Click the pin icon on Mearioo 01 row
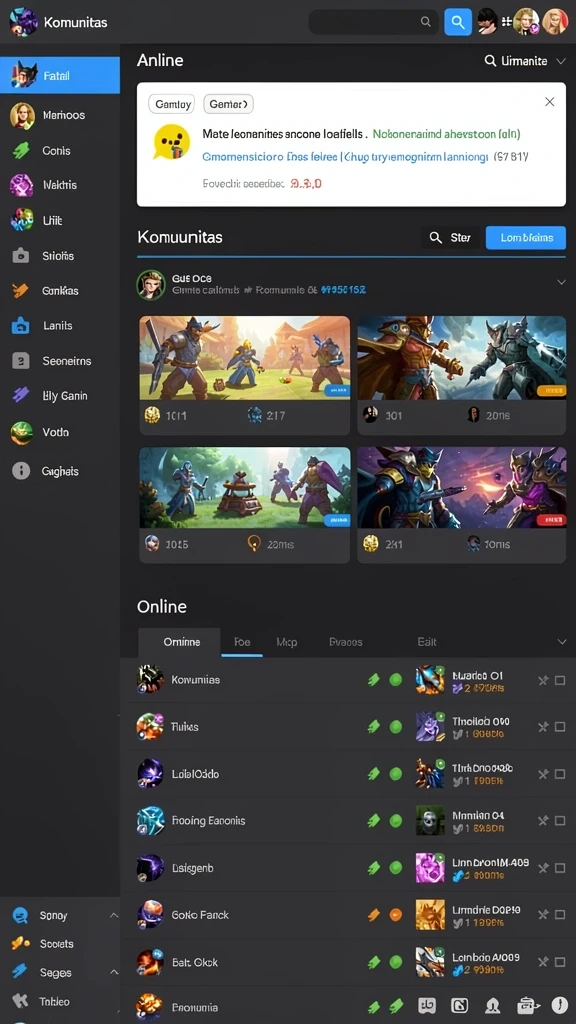The image size is (576, 1024). tap(543, 680)
